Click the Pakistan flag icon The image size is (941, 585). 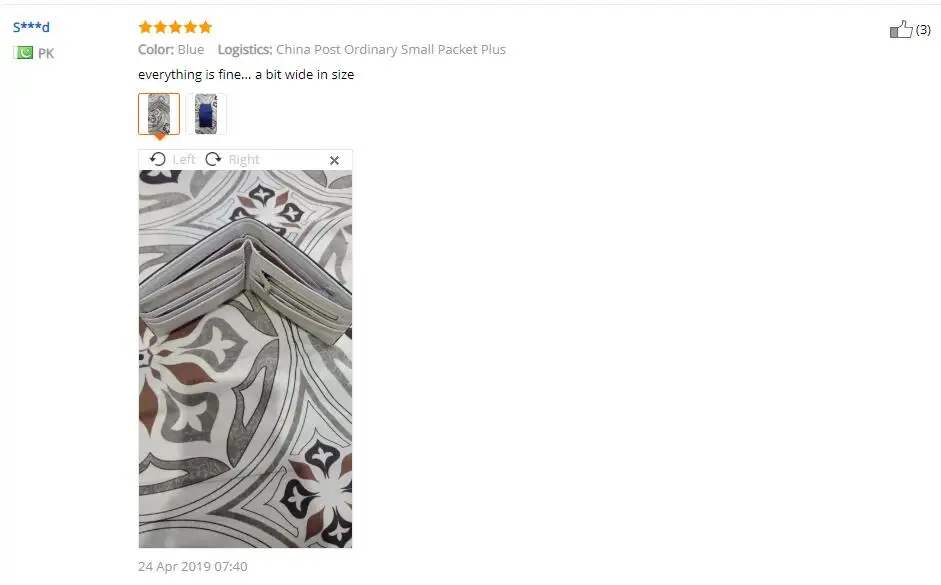pos(23,53)
